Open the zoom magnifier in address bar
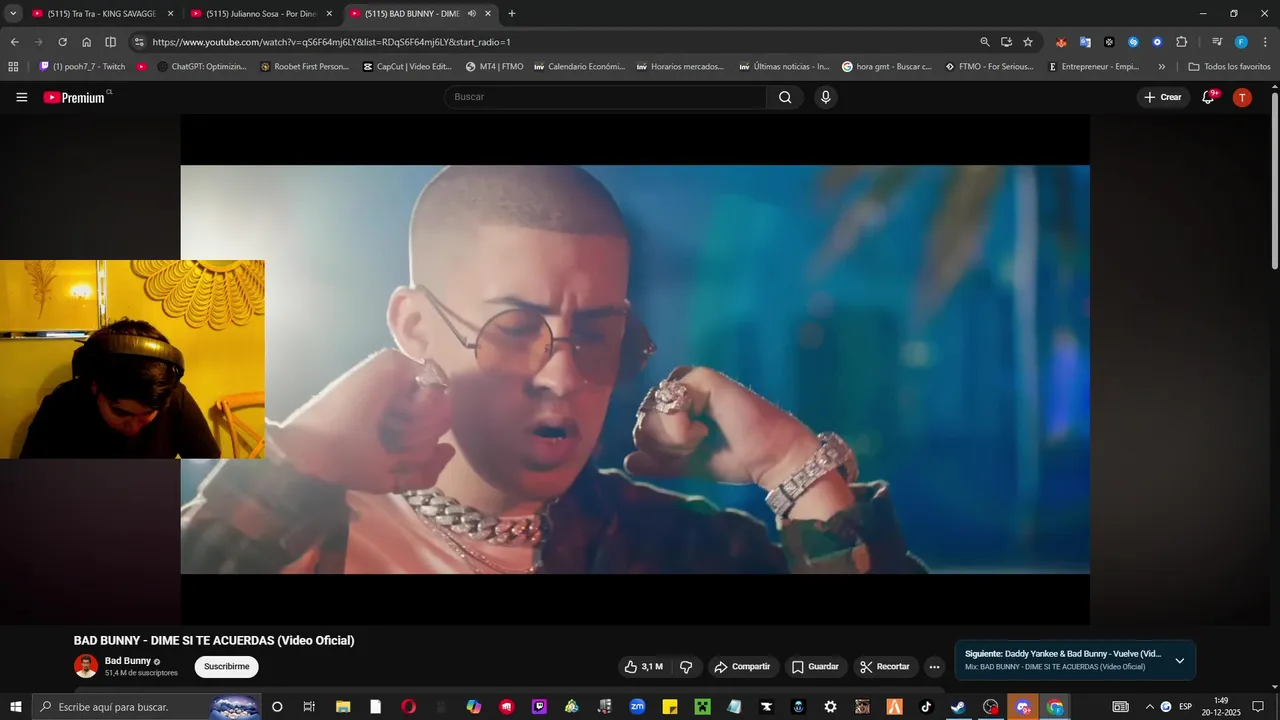 click(x=985, y=42)
